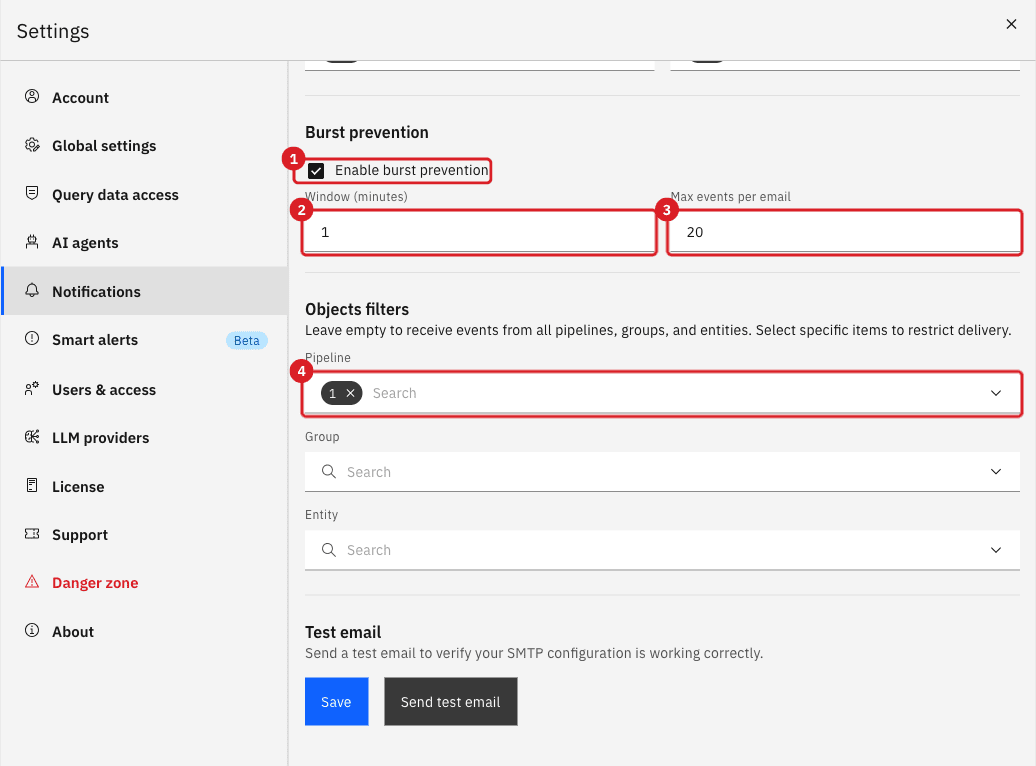Click the Global settings gear icon
The width and height of the screenshot is (1036, 766).
point(32,145)
